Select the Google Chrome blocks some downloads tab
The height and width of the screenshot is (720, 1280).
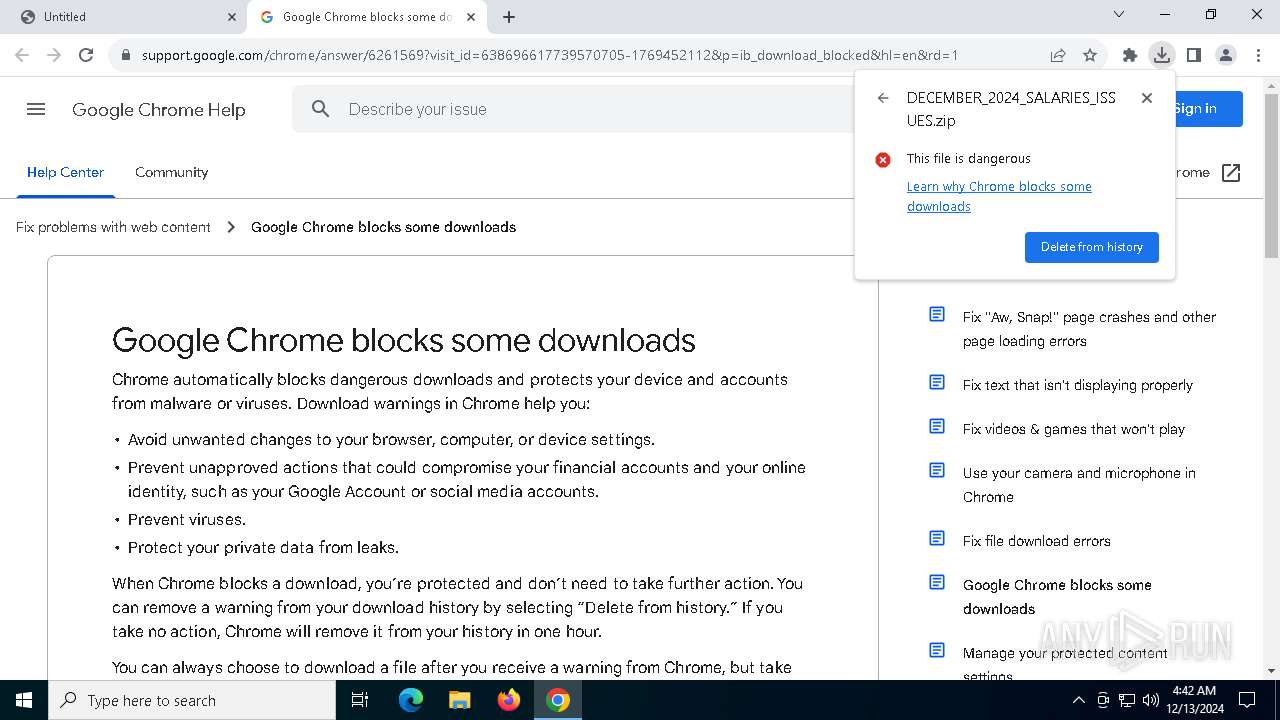[366, 17]
